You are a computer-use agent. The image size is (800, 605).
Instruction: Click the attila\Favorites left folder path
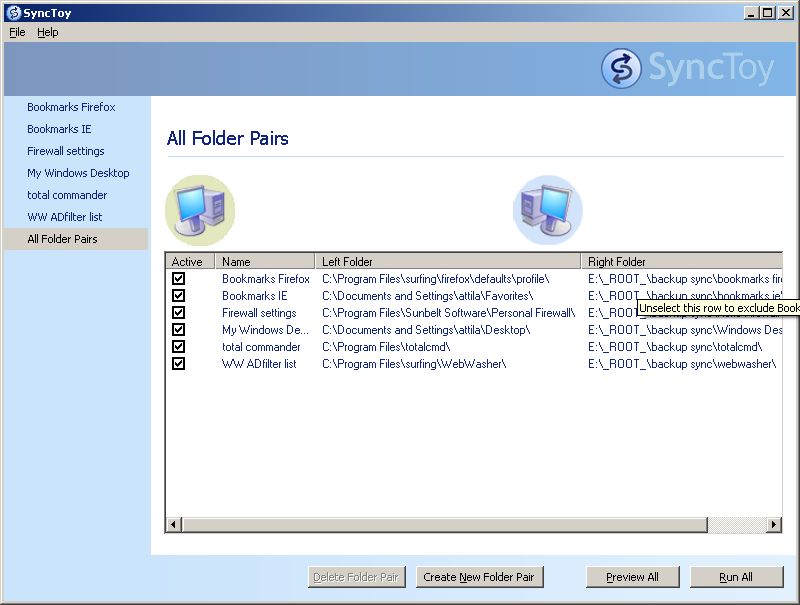tap(428, 296)
